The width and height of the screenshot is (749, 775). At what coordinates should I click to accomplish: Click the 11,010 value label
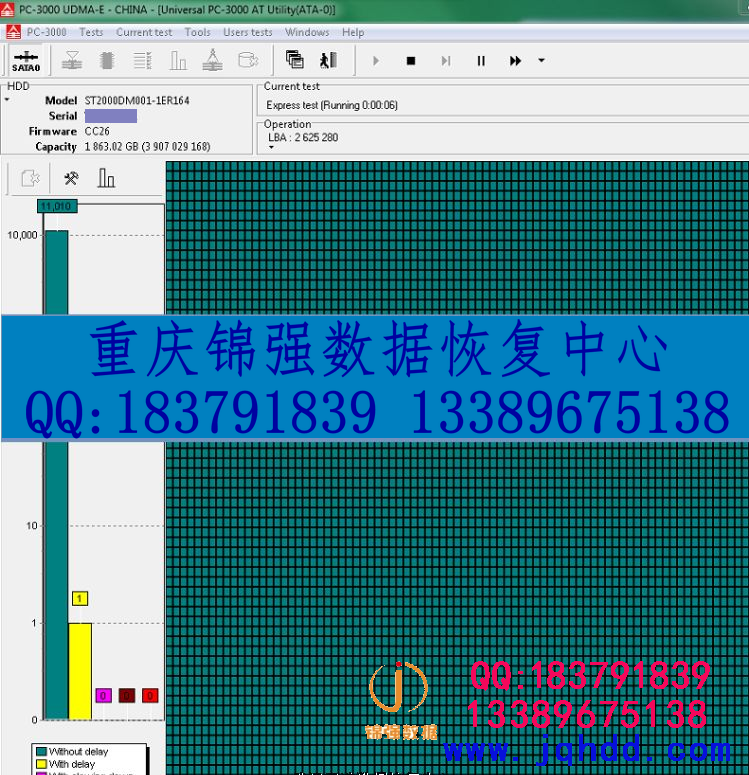tap(57, 206)
